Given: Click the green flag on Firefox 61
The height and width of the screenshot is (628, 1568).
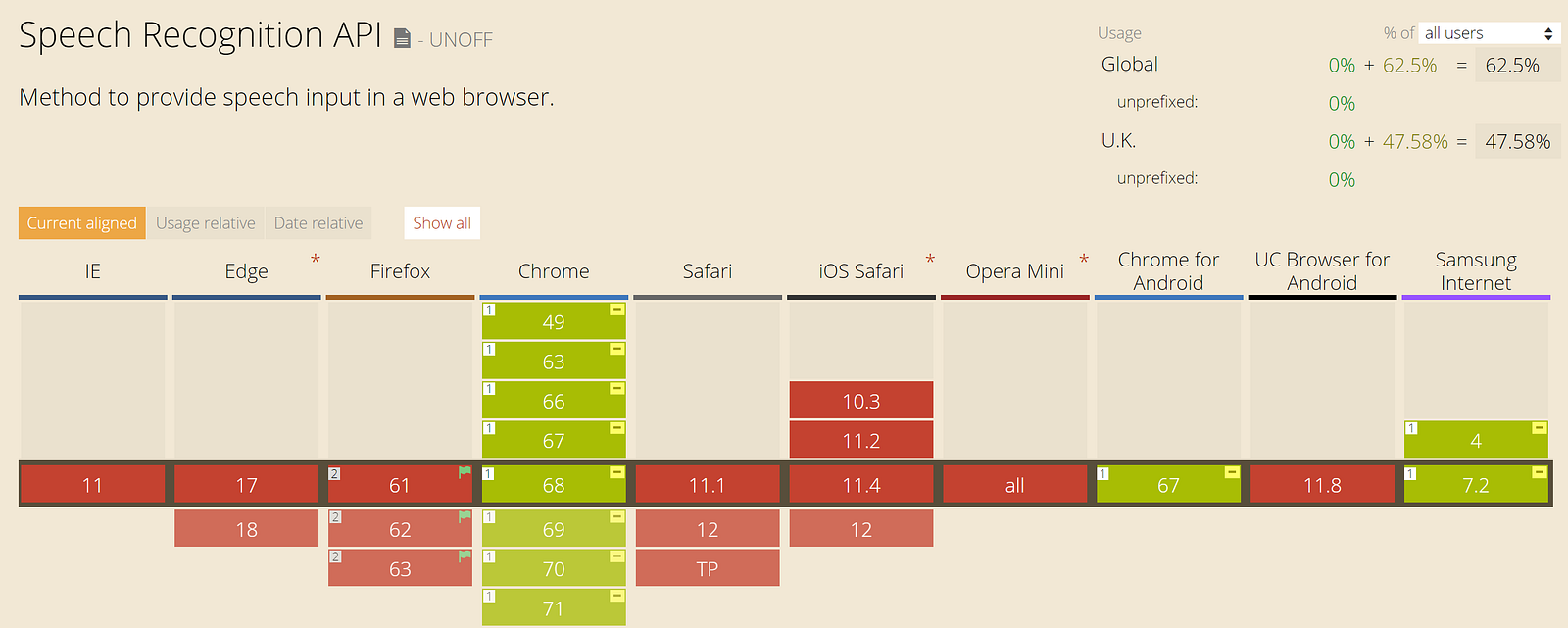Looking at the screenshot, I should (465, 472).
